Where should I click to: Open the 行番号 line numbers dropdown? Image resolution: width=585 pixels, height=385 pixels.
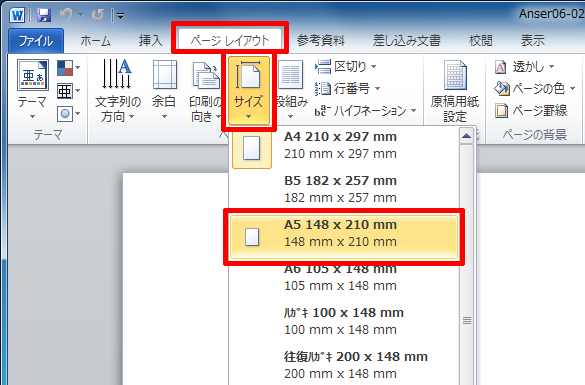(x=347, y=88)
